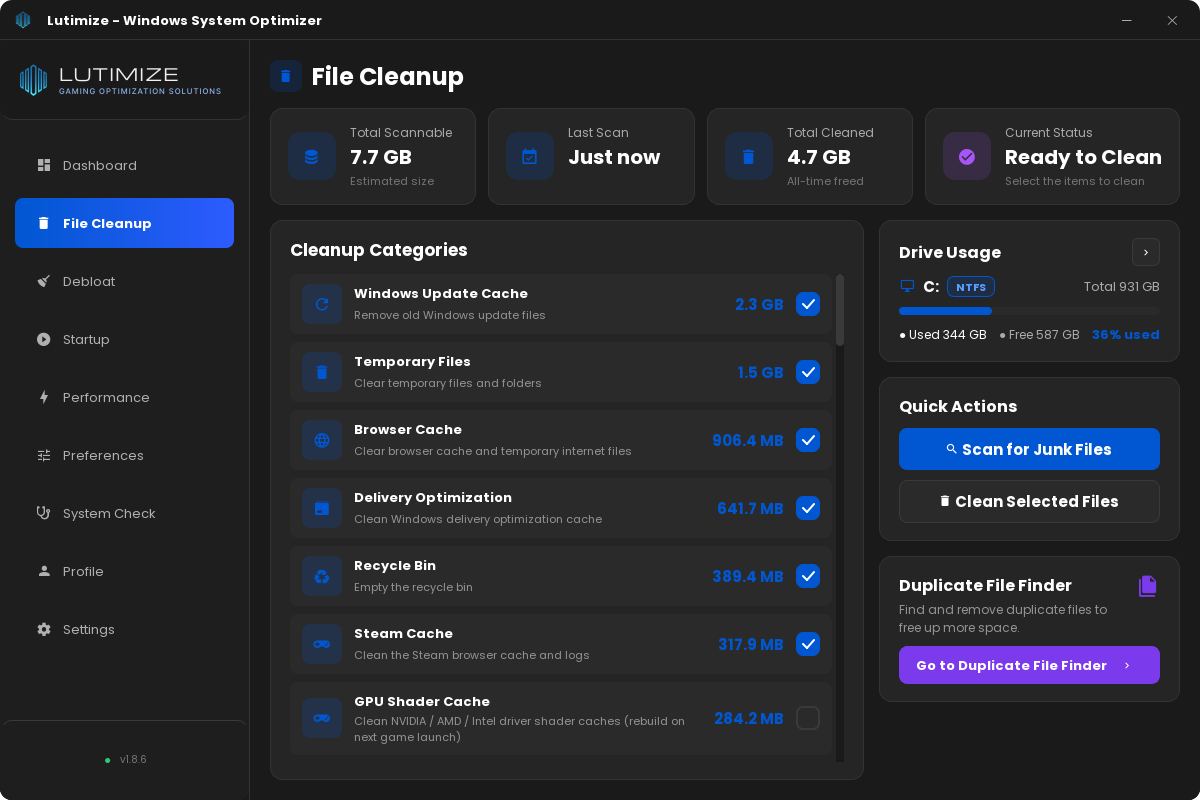
Task: Select the File Cleanup sidebar item
Action: (124, 223)
